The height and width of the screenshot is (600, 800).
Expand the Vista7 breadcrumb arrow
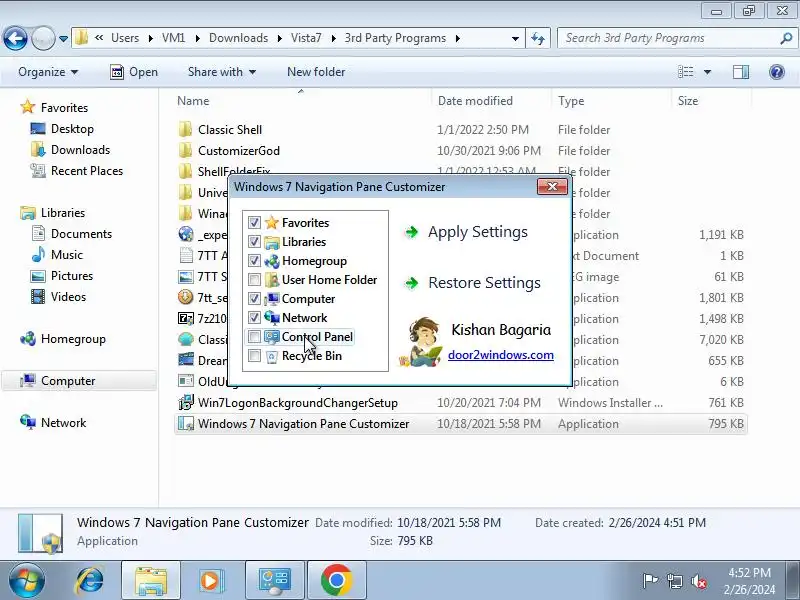[333, 38]
